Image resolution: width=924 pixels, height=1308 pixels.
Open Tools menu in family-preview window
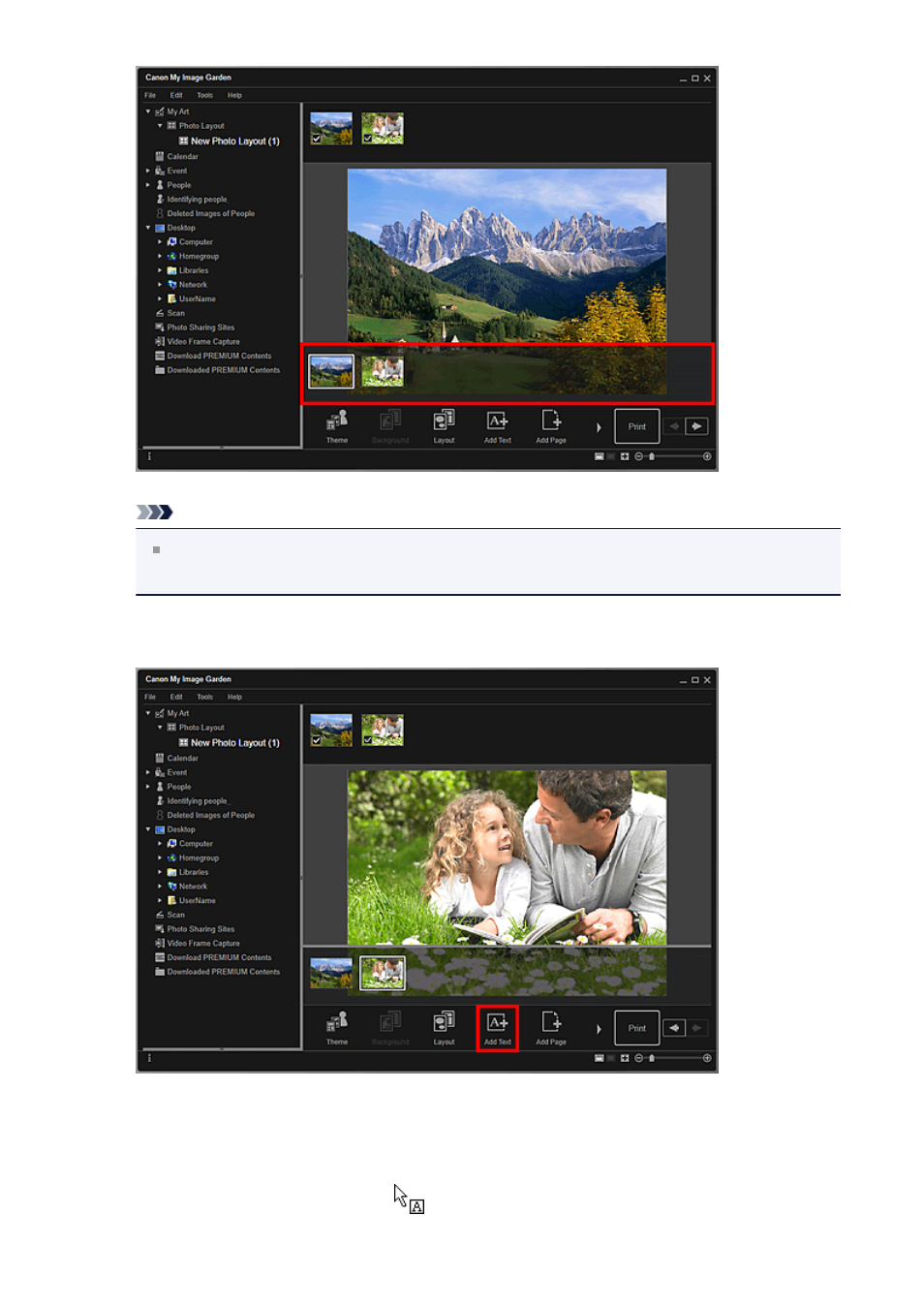click(x=204, y=697)
